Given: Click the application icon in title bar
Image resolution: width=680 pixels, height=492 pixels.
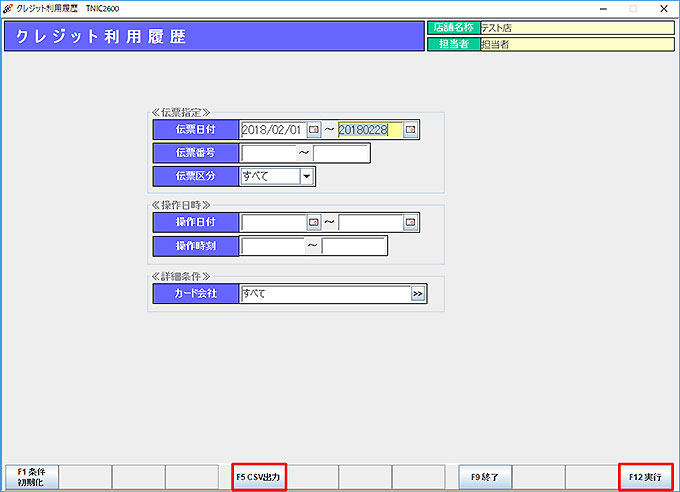Looking at the screenshot, I should coord(8,9).
